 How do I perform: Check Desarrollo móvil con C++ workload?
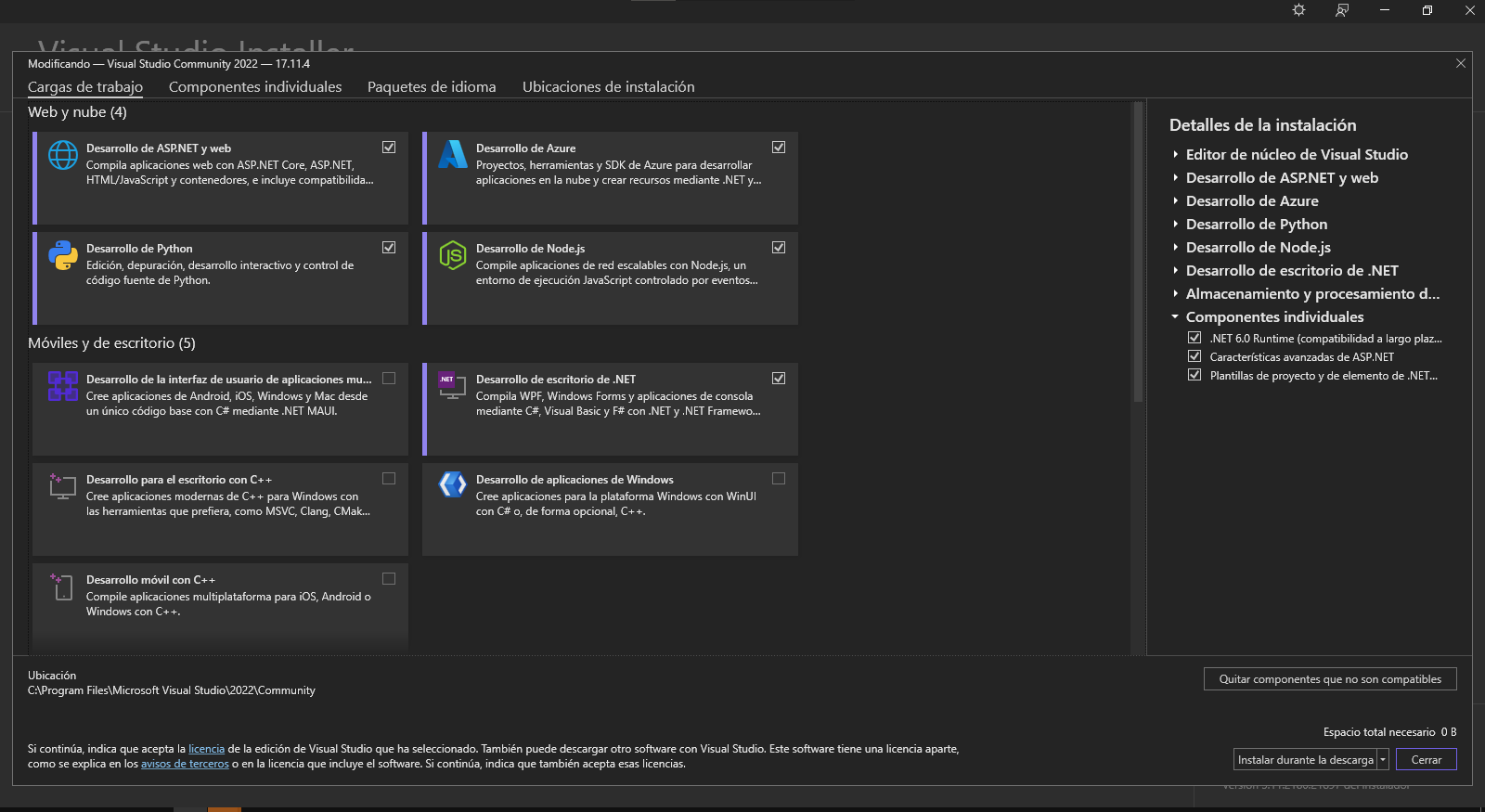pyautogui.click(x=389, y=578)
